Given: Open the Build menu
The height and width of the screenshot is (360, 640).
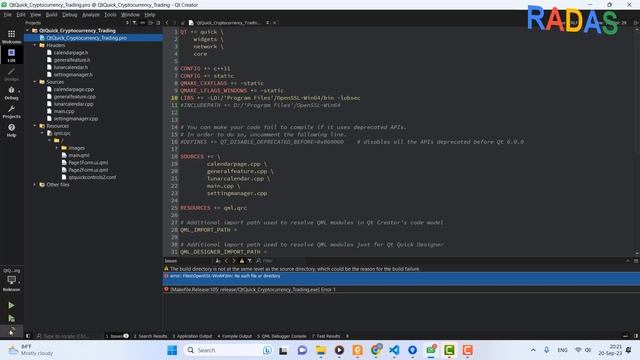Looking at the screenshot, I should pos(51,15).
